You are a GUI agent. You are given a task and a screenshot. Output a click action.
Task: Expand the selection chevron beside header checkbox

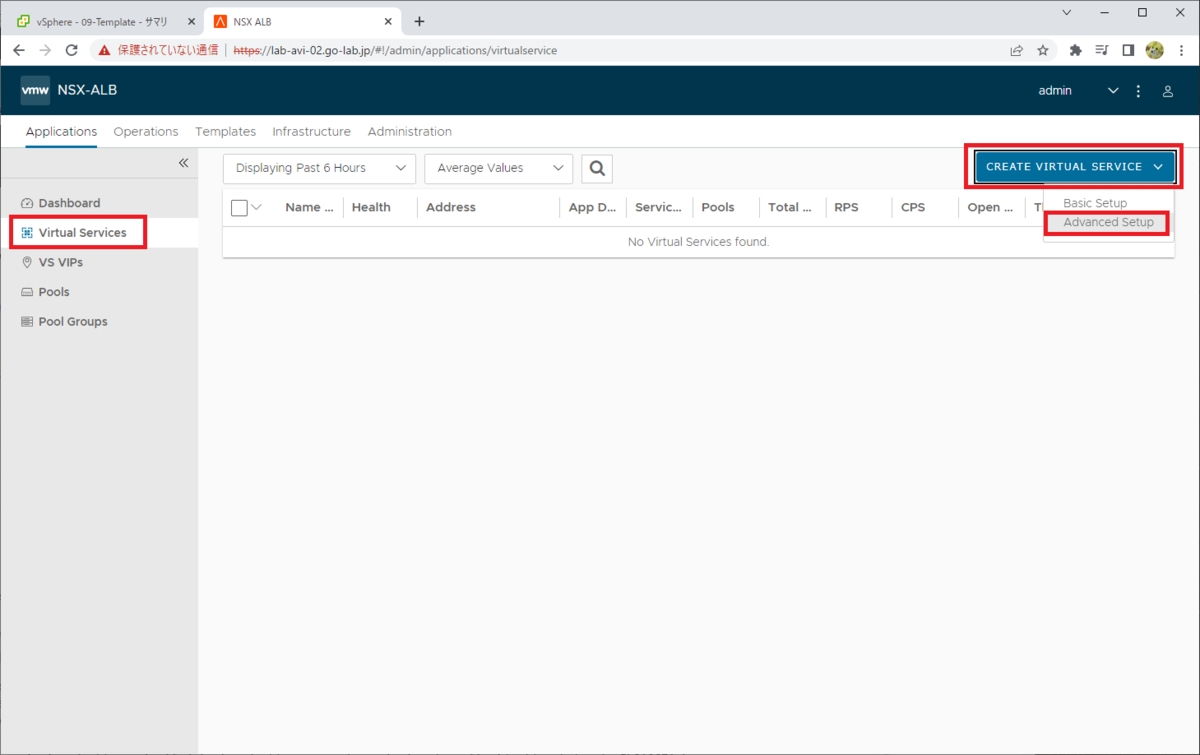point(256,208)
